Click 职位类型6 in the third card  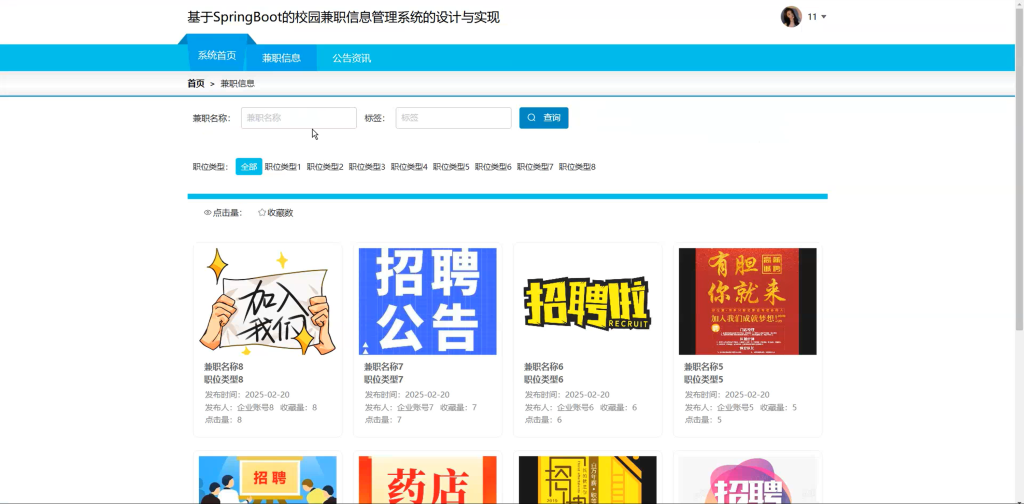point(543,379)
